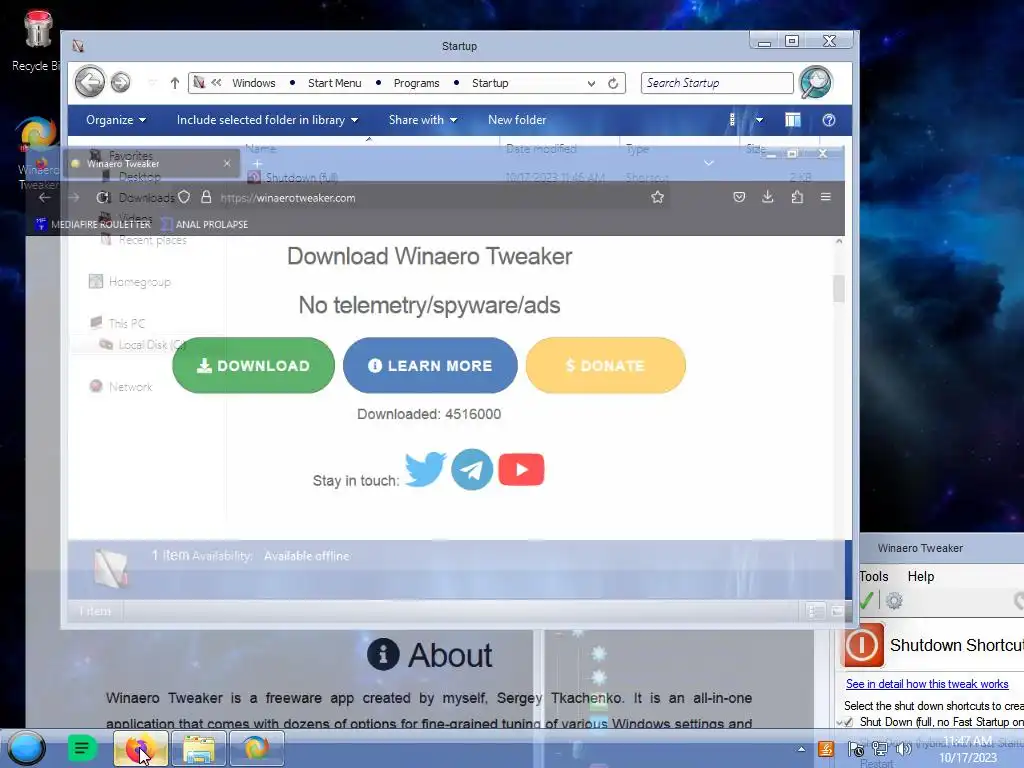Image resolution: width=1024 pixels, height=768 pixels.
Task: Expand the Organize dropdown menu
Action: [x=116, y=120]
